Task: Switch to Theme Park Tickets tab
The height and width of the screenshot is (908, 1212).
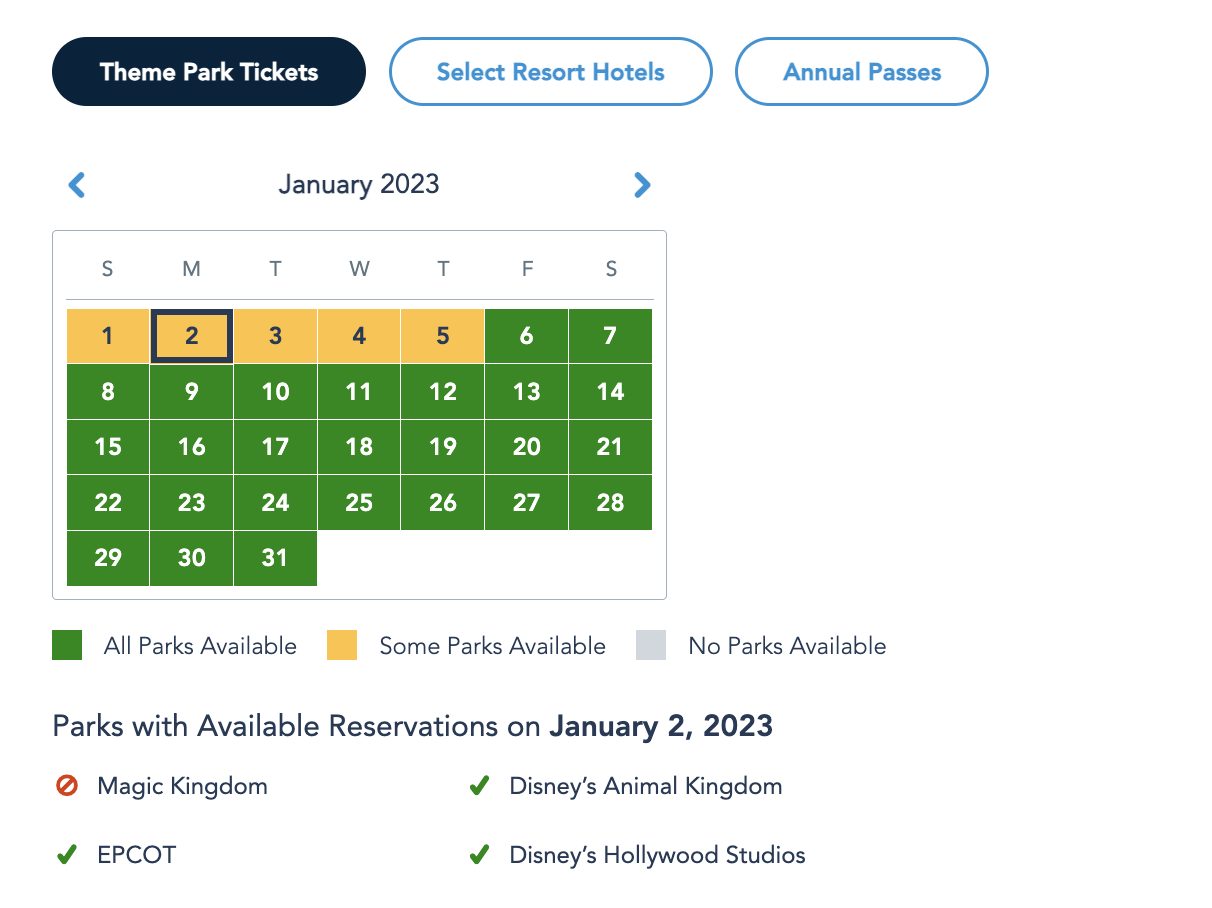Action: [x=209, y=72]
